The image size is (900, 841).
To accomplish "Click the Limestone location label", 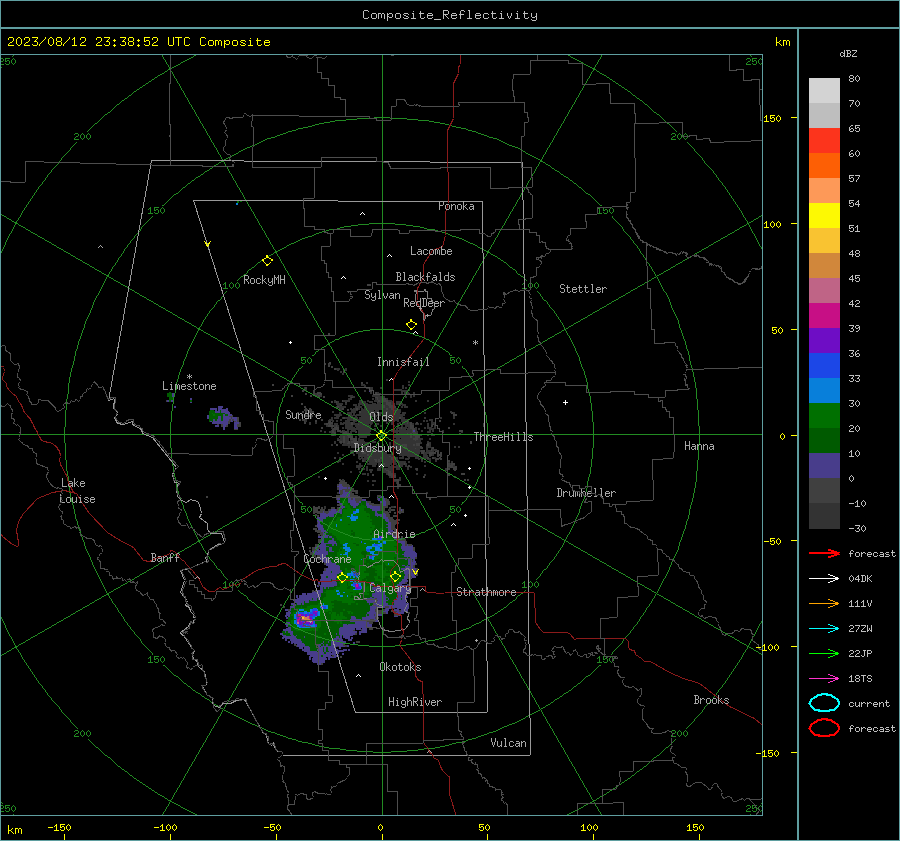I will click(189, 386).
